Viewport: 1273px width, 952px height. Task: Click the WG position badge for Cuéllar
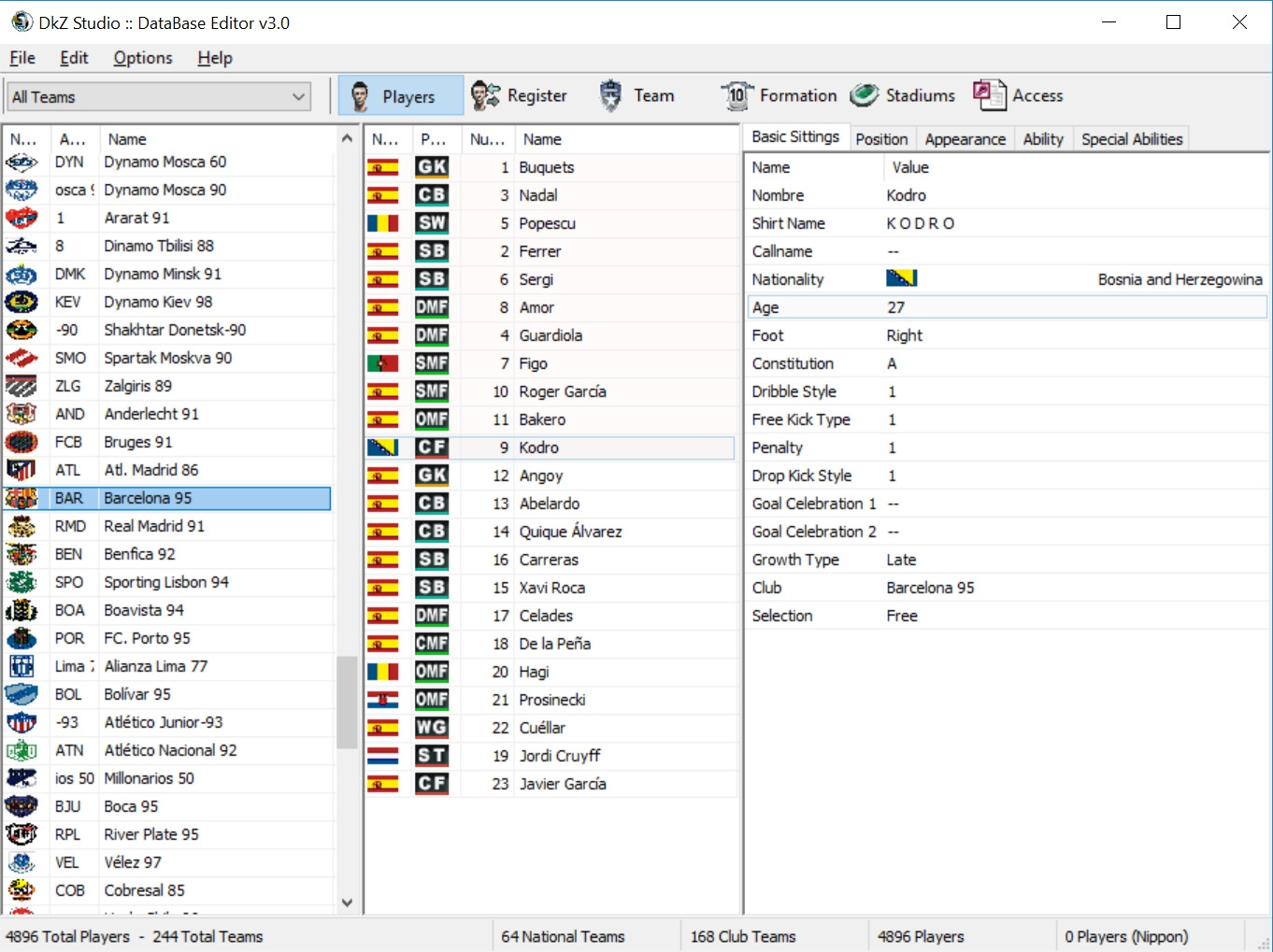432,728
